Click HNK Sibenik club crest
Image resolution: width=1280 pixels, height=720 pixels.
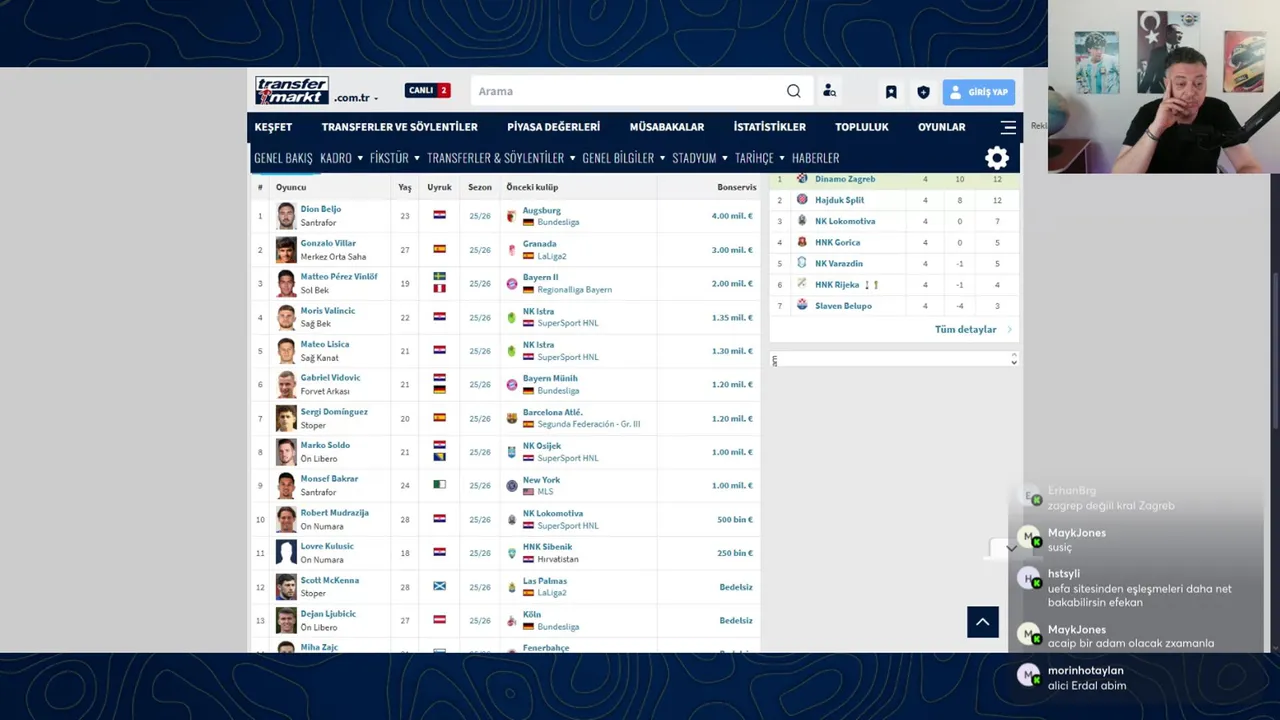(x=512, y=553)
